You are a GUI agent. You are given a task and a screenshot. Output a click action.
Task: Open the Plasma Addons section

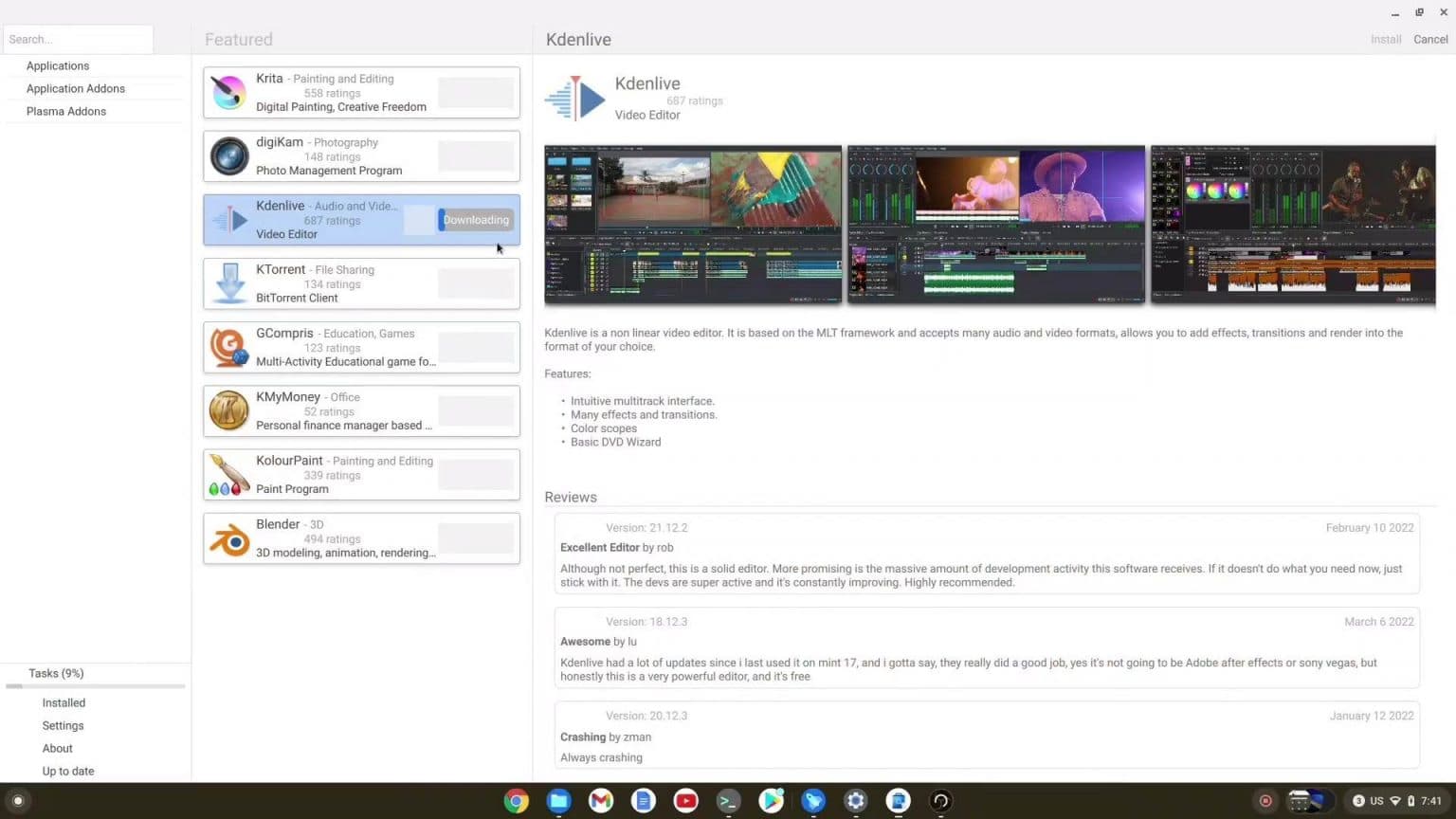tap(65, 111)
